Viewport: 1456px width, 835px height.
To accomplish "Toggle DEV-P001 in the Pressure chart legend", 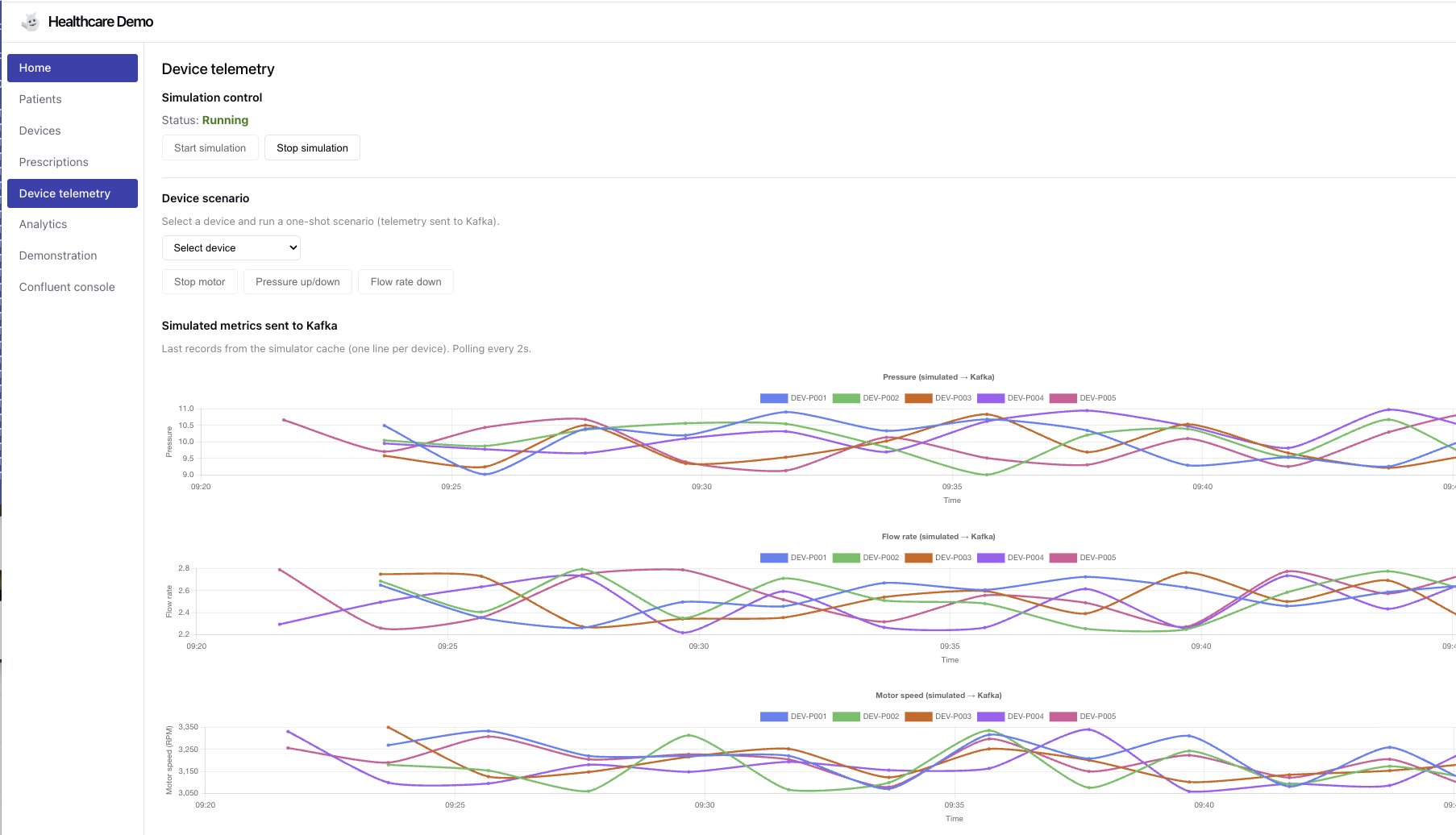I will pyautogui.click(x=793, y=398).
